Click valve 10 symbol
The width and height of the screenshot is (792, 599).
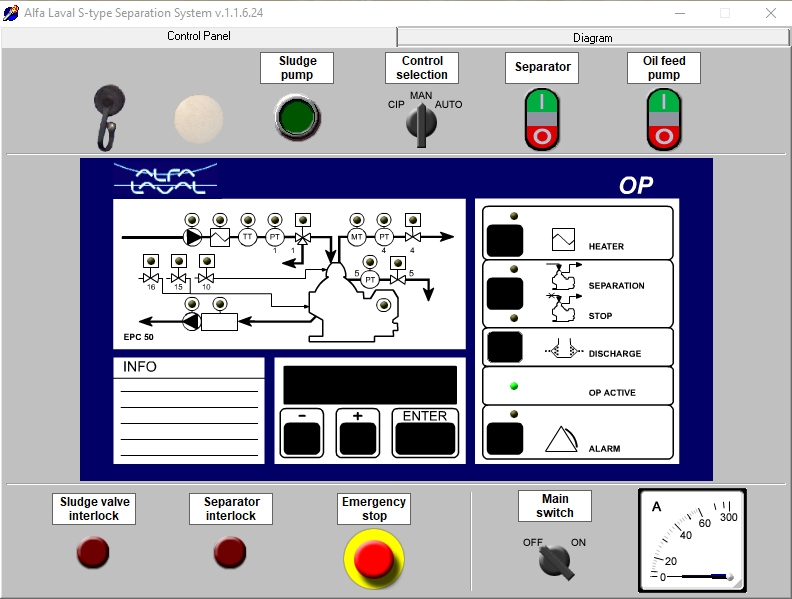pyautogui.click(x=206, y=278)
